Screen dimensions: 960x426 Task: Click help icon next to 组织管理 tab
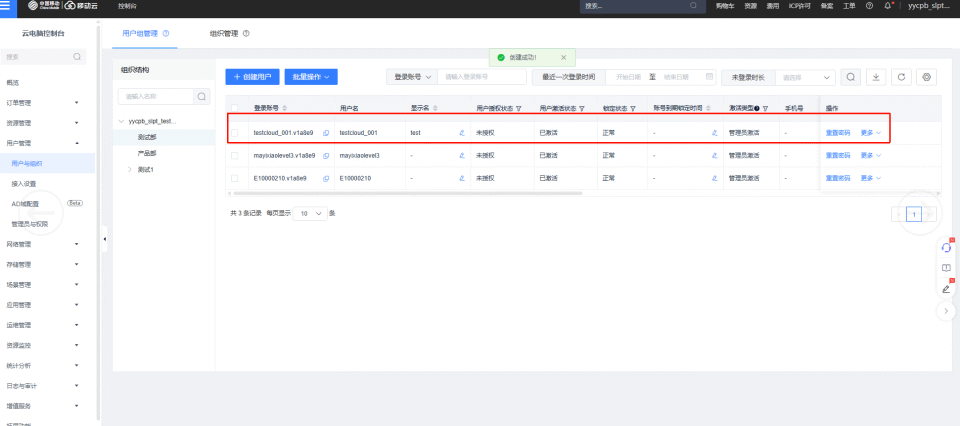[246, 34]
